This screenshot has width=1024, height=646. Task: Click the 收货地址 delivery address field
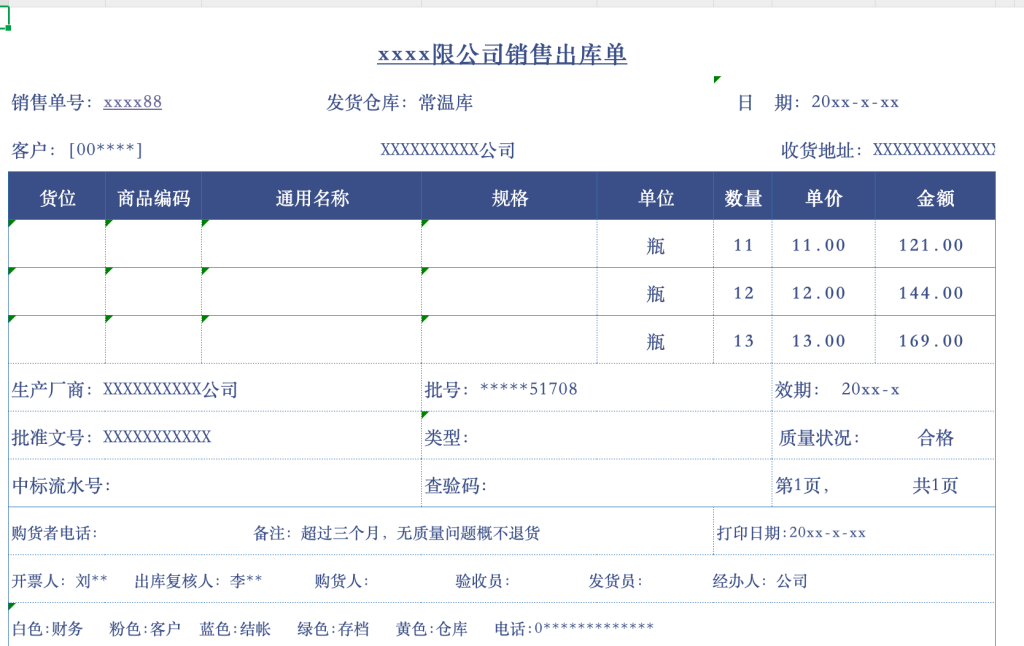pos(887,150)
